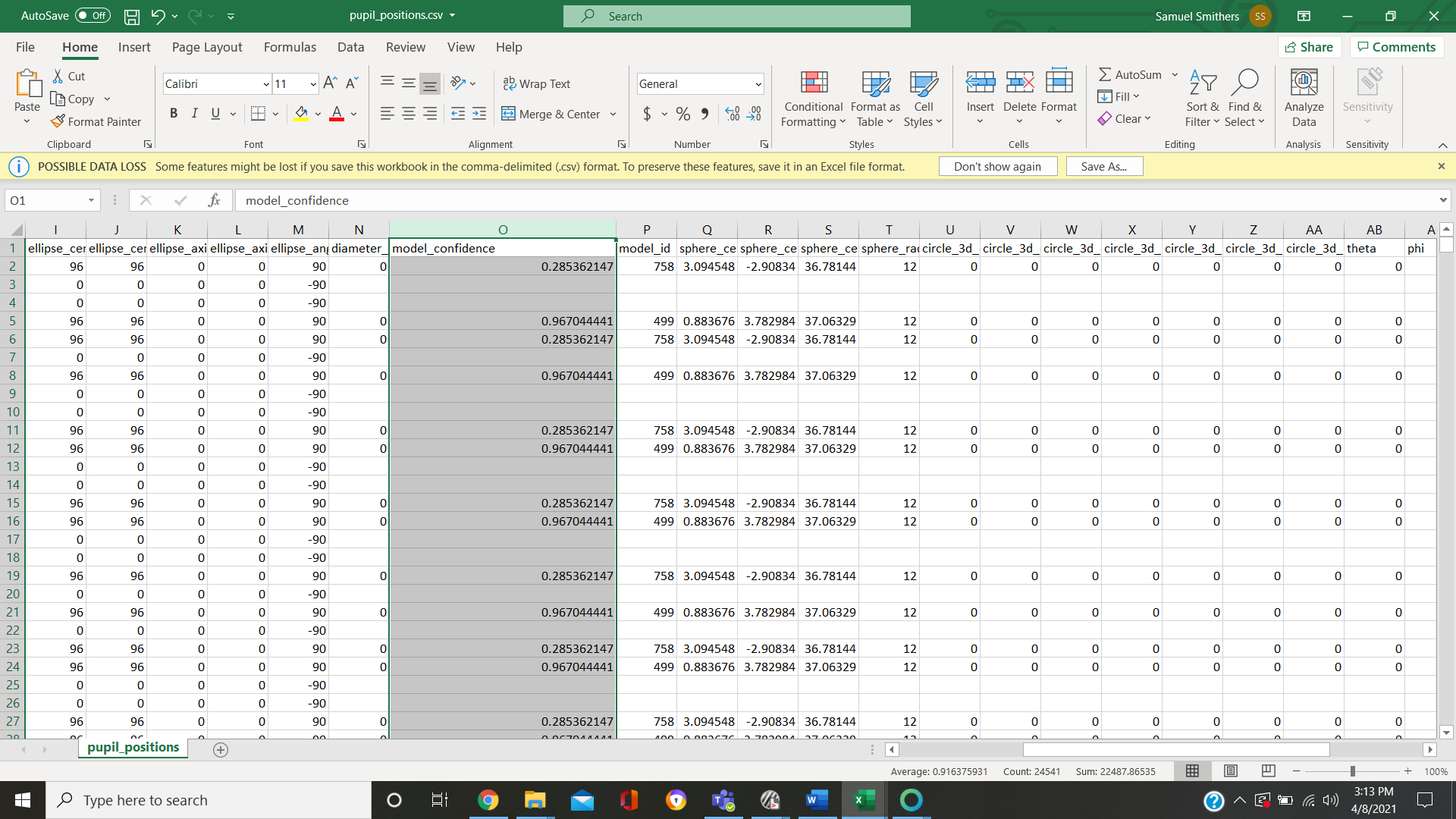This screenshot has height=819, width=1456.
Task: Click the yellow Fill Color swatch
Action: [301, 114]
